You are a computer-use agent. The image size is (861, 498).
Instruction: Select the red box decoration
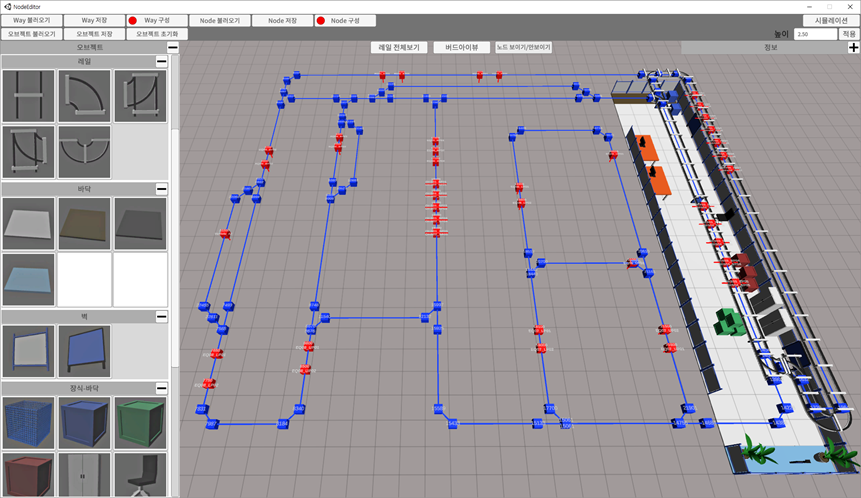[x=29, y=475]
